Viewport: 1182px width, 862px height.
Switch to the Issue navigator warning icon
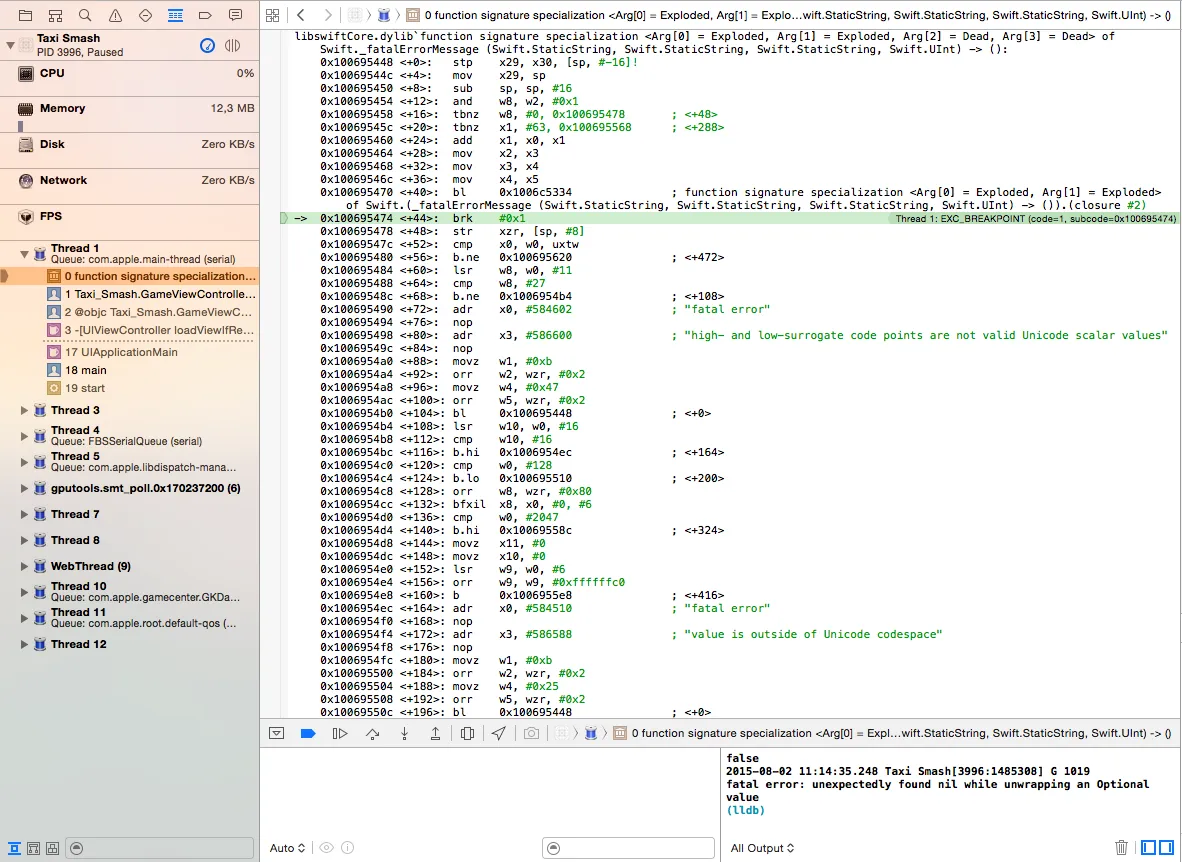click(x=115, y=16)
